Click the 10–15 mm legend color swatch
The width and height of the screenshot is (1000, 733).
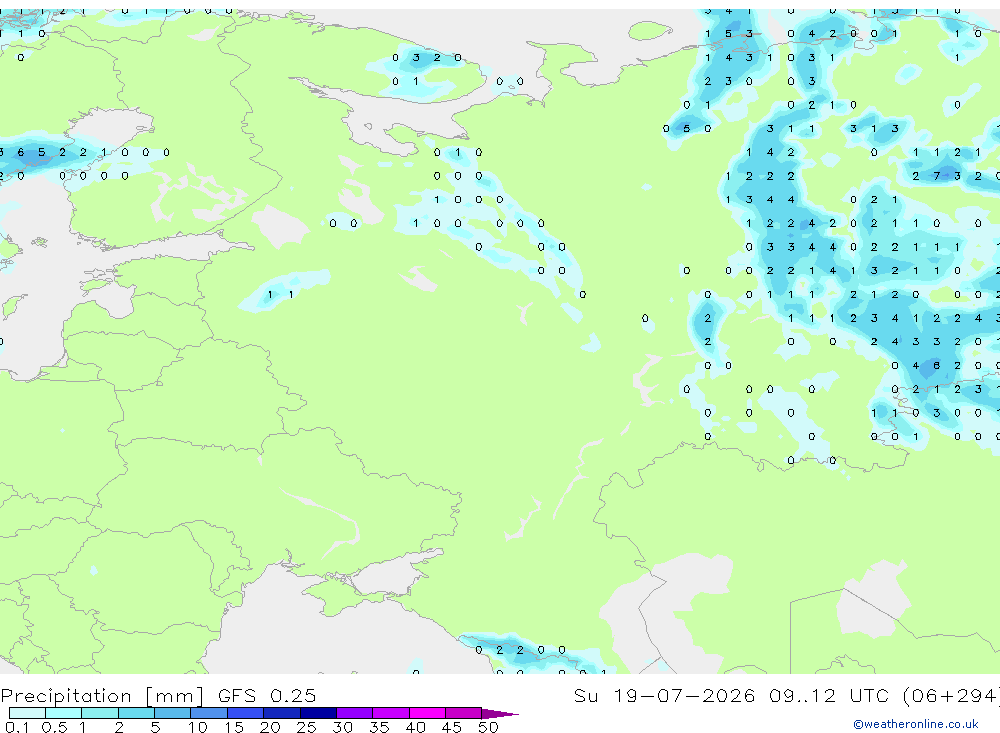click(x=209, y=713)
